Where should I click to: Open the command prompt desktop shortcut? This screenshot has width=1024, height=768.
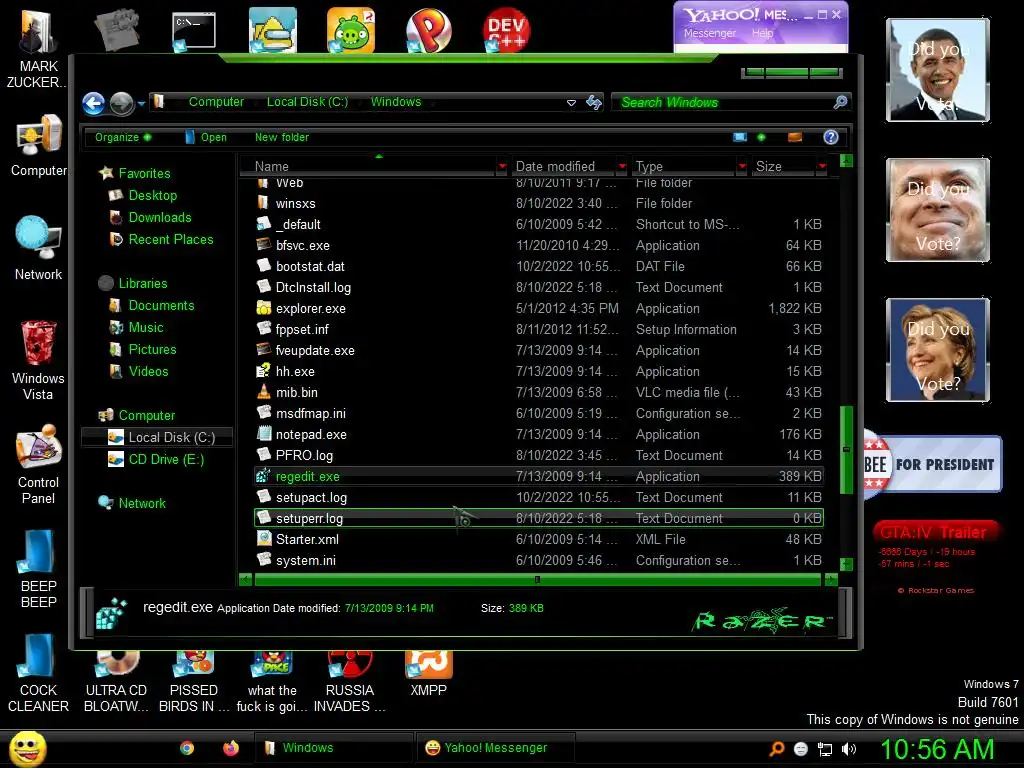(x=194, y=30)
